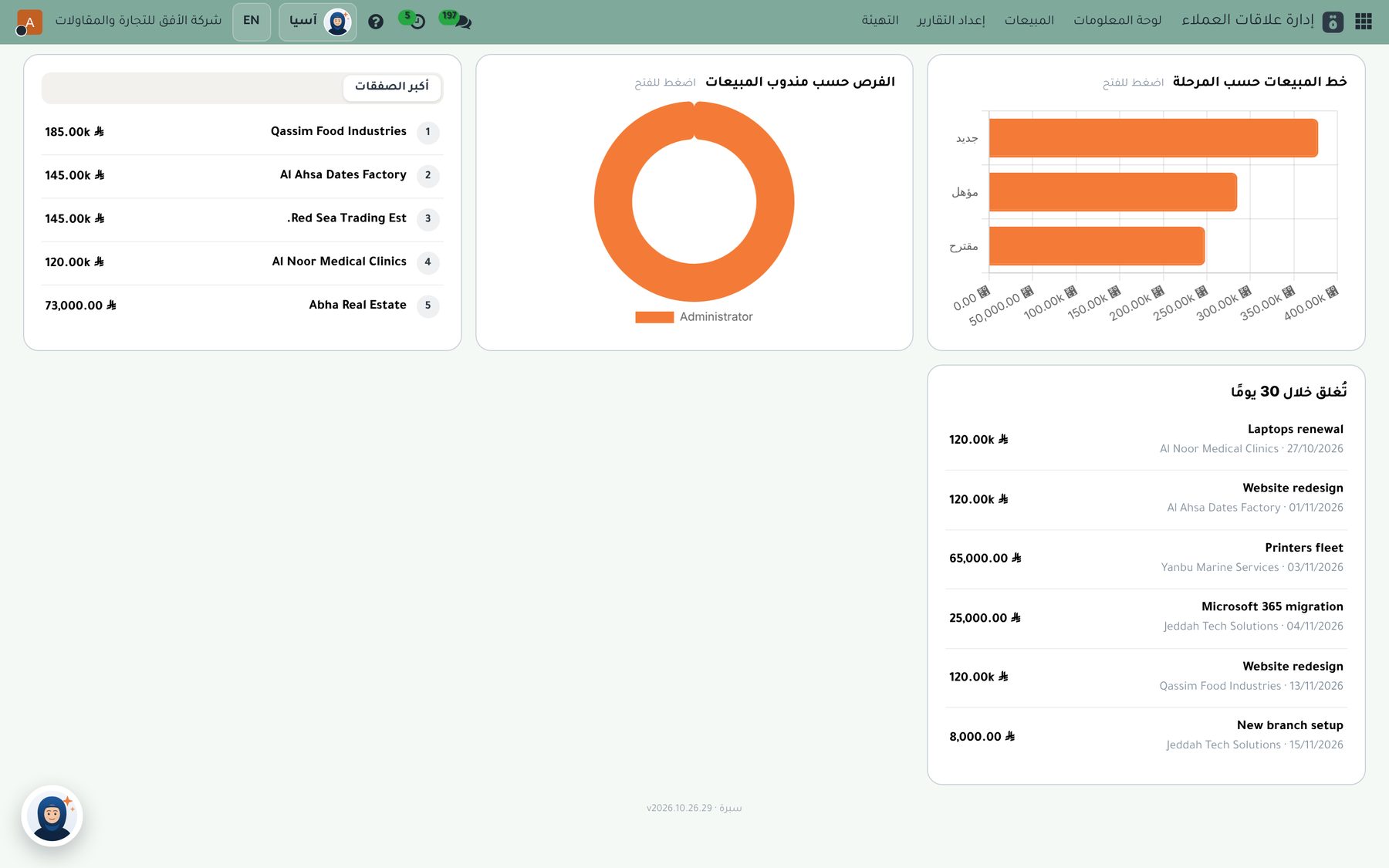Image resolution: width=1389 pixels, height=868 pixels.
Task: Click the orange company logo icon
Action: point(29,22)
